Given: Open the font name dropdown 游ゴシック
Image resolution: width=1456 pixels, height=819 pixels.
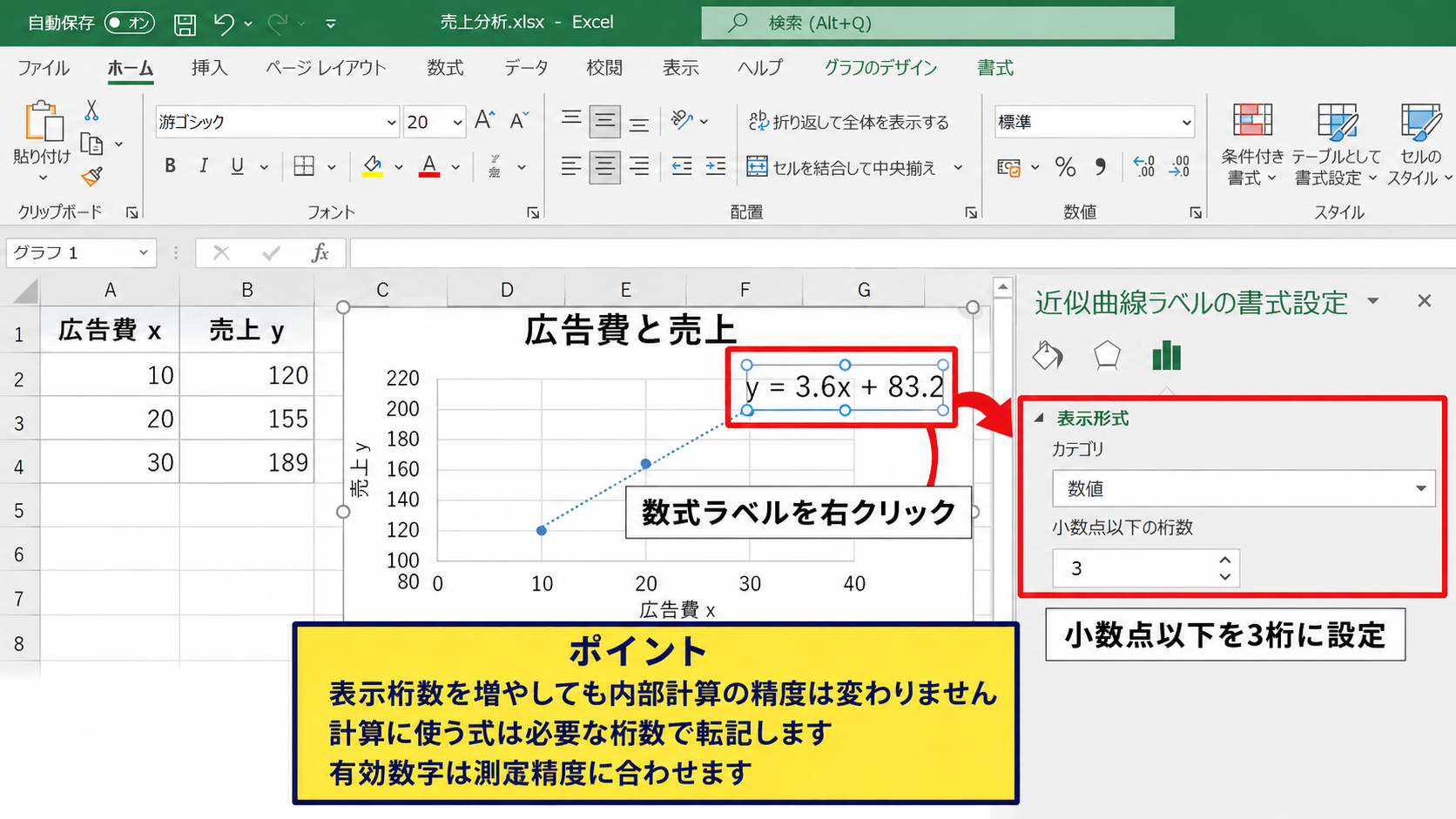Looking at the screenshot, I should [391, 123].
